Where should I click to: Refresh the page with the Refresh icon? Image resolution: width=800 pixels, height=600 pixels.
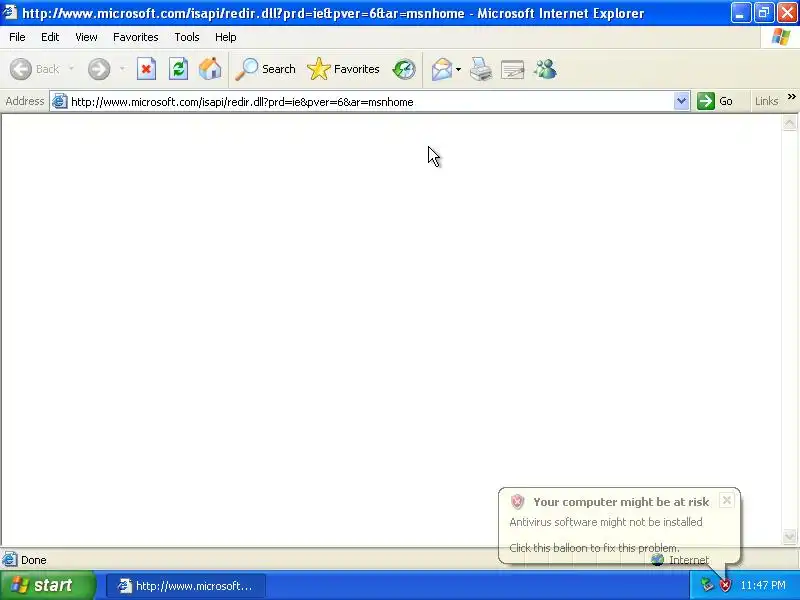pyautogui.click(x=179, y=69)
